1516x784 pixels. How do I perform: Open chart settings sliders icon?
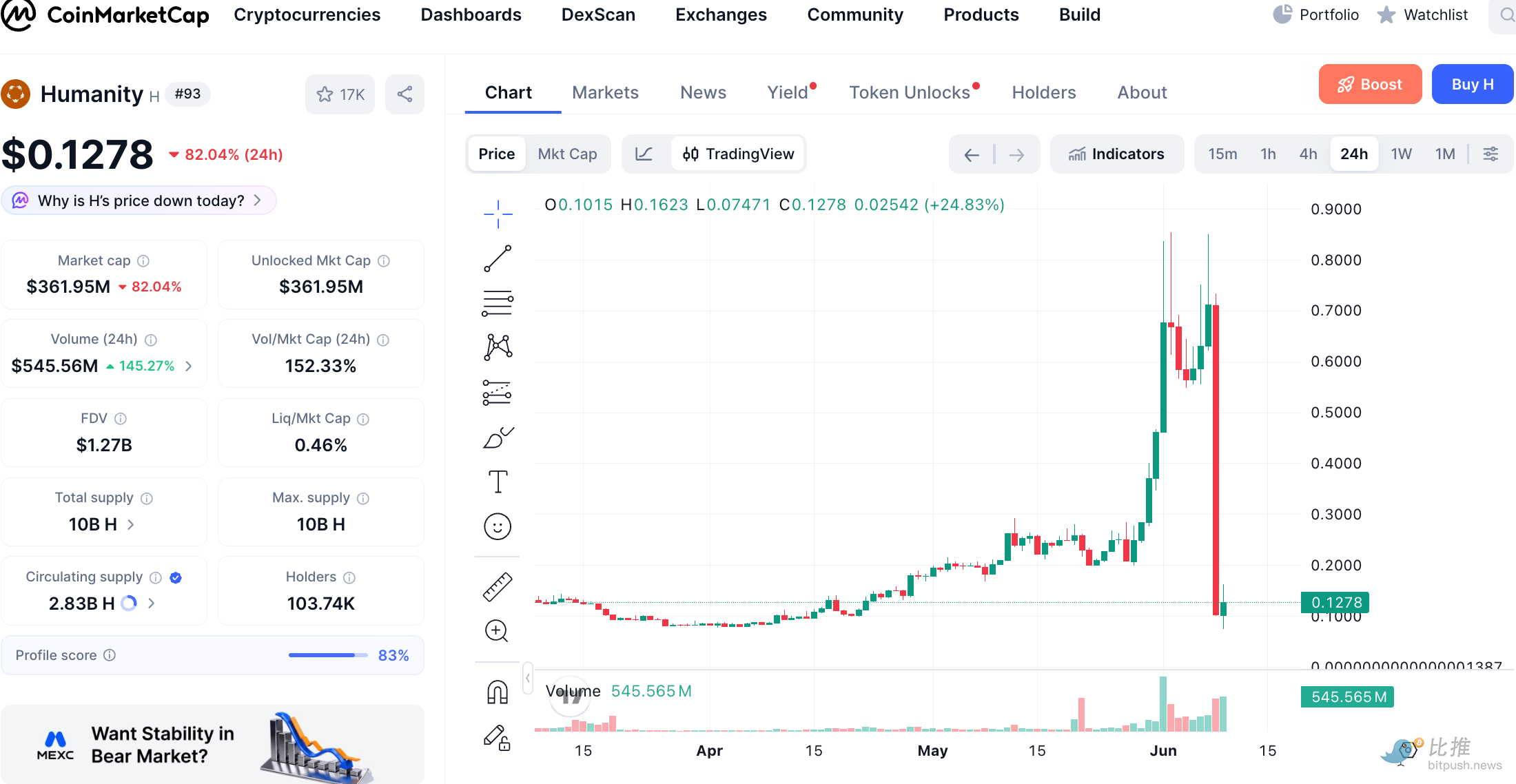pos(1491,154)
